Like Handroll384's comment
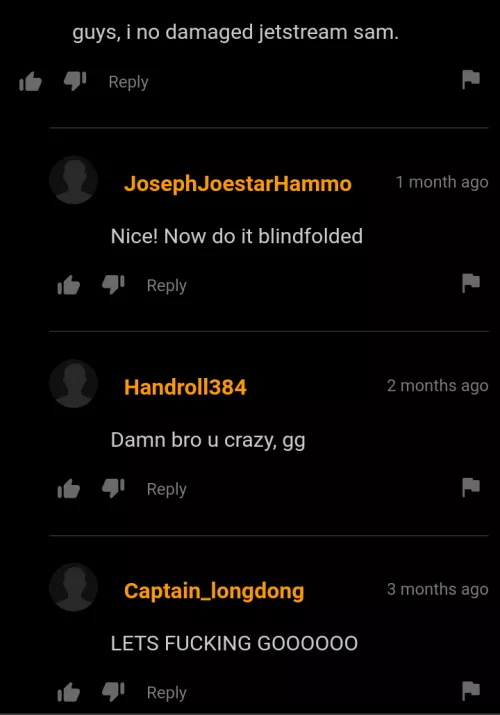The image size is (500, 715). click(x=69, y=489)
